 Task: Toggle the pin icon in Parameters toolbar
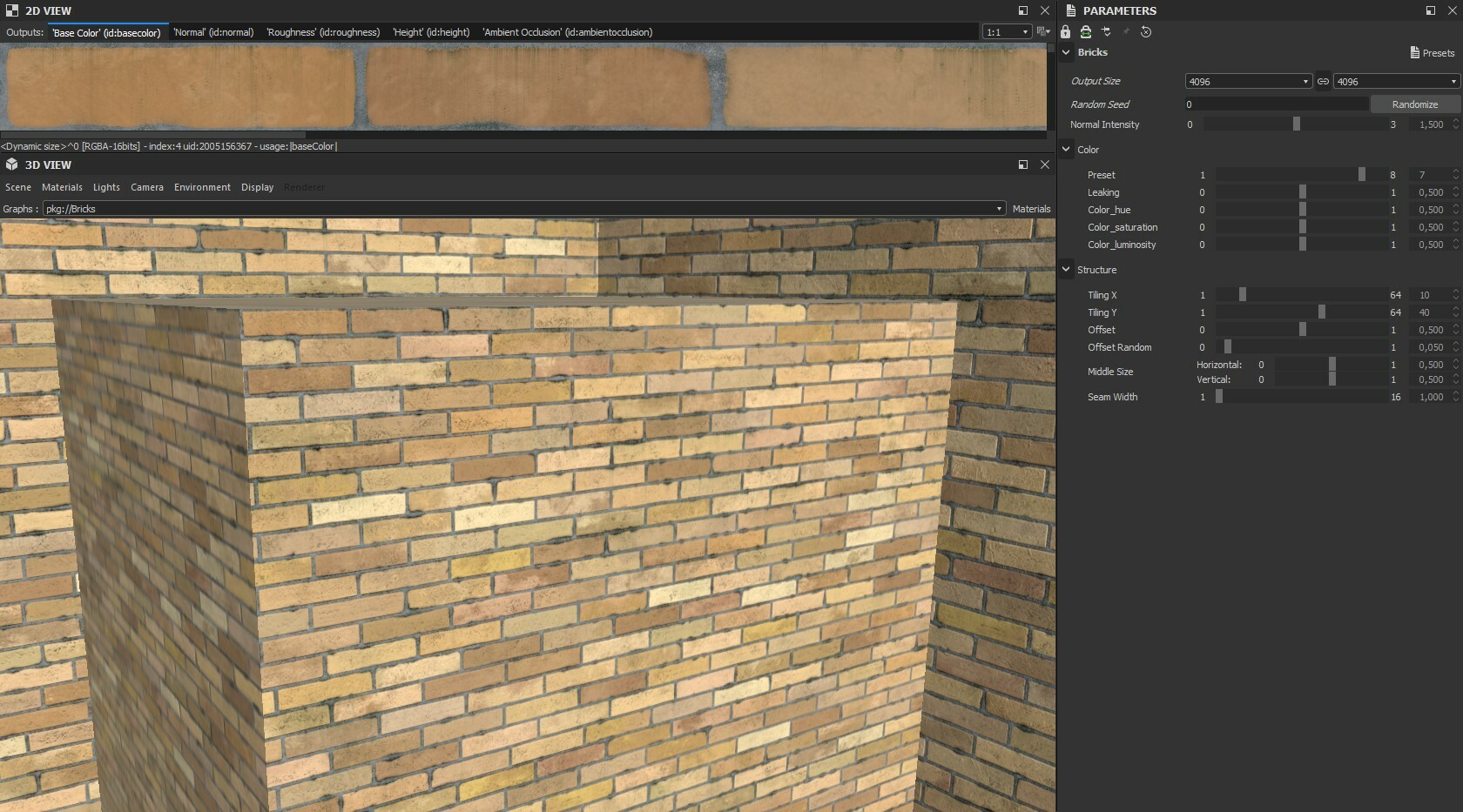tap(1125, 32)
